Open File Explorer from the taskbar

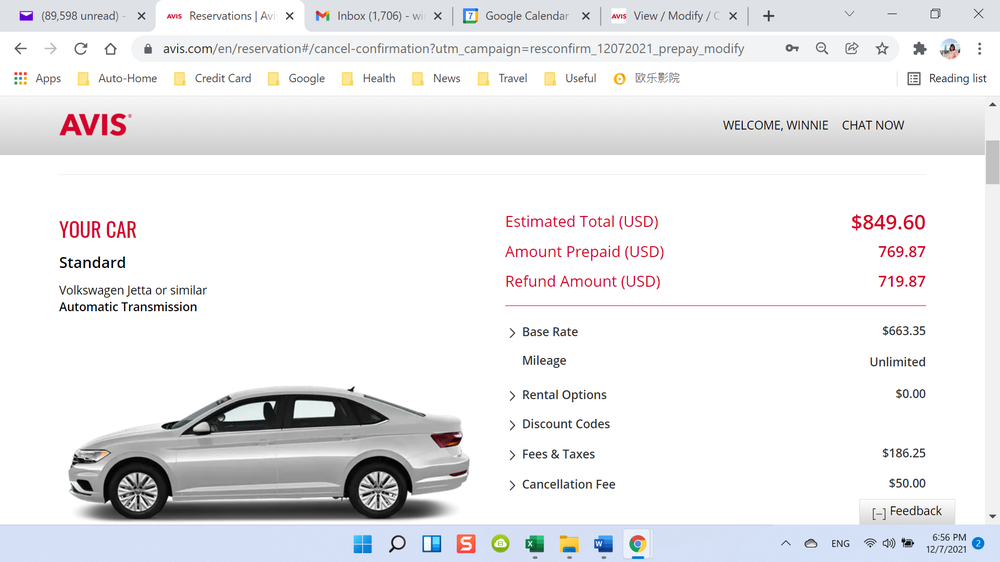pyautogui.click(x=570, y=544)
